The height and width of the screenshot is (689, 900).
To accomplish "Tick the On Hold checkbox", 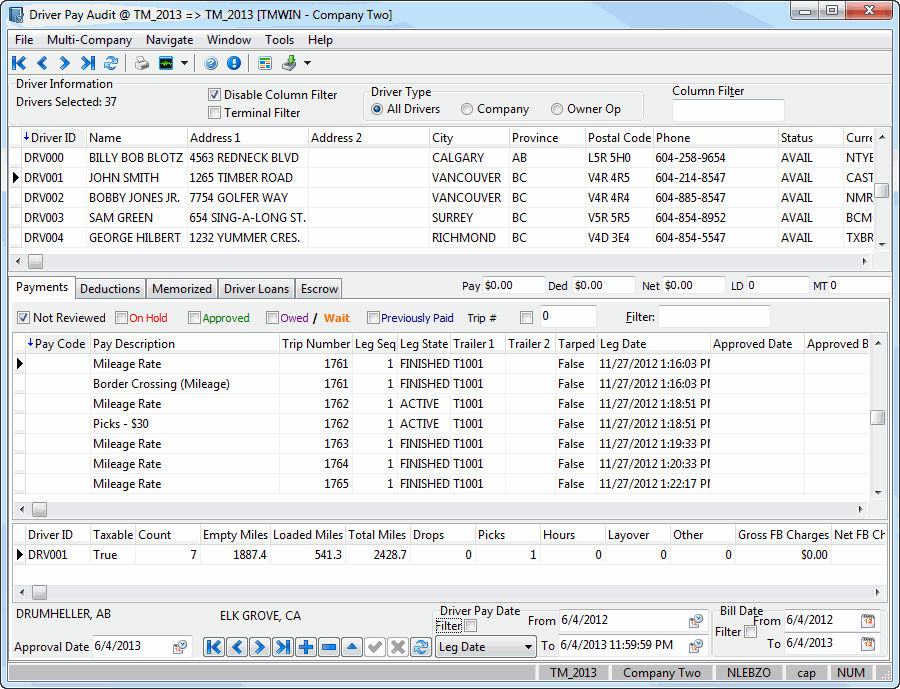I will [122, 318].
